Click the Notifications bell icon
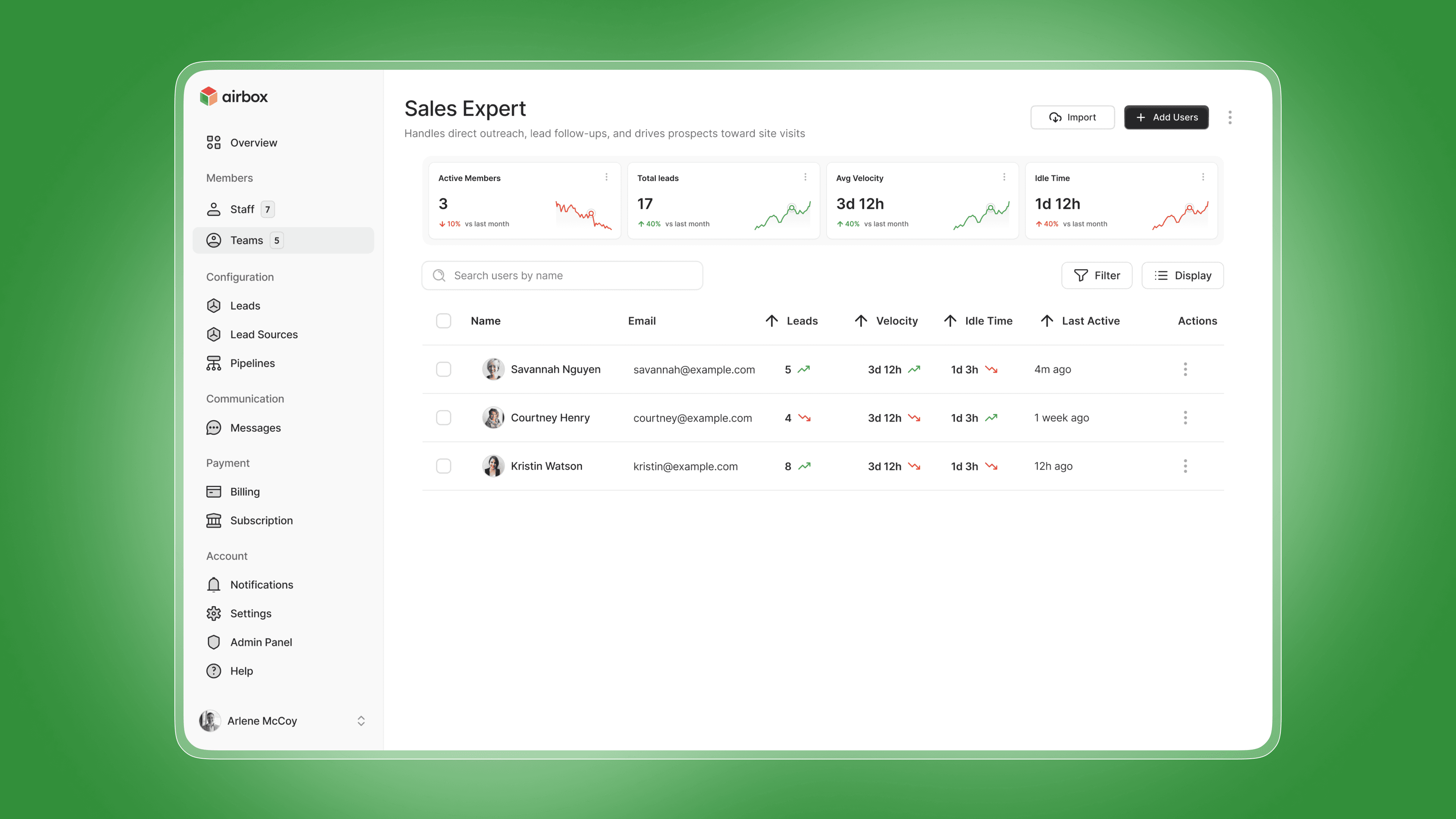Image resolution: width=1456 pixels, height=819 pixels. point(213,584)
